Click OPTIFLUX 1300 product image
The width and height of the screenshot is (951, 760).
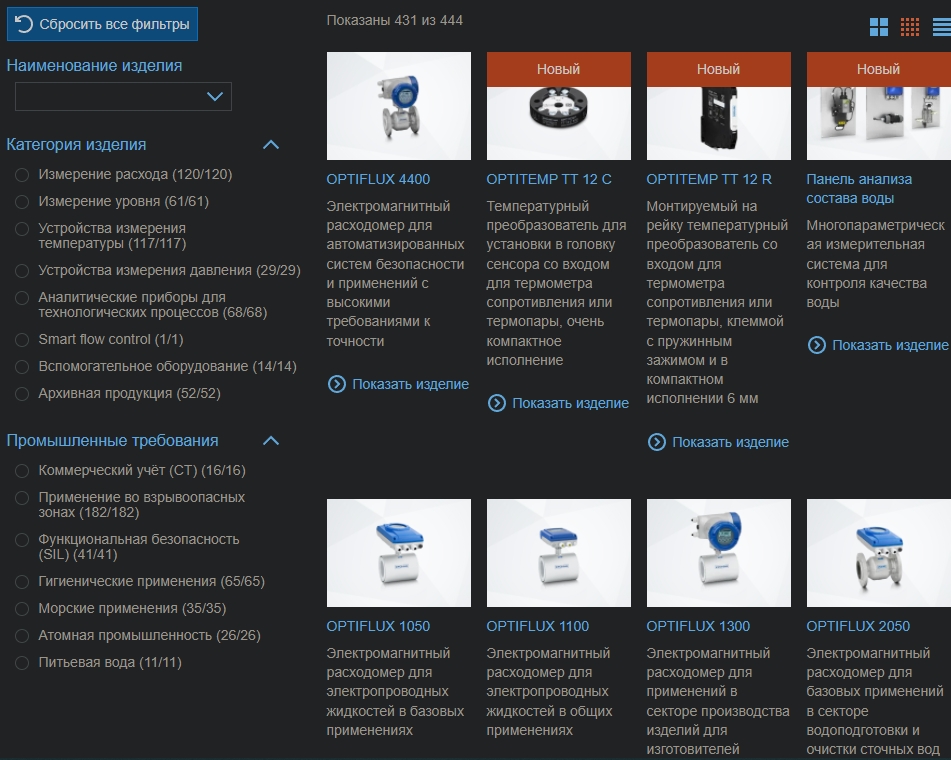point(719,553)
